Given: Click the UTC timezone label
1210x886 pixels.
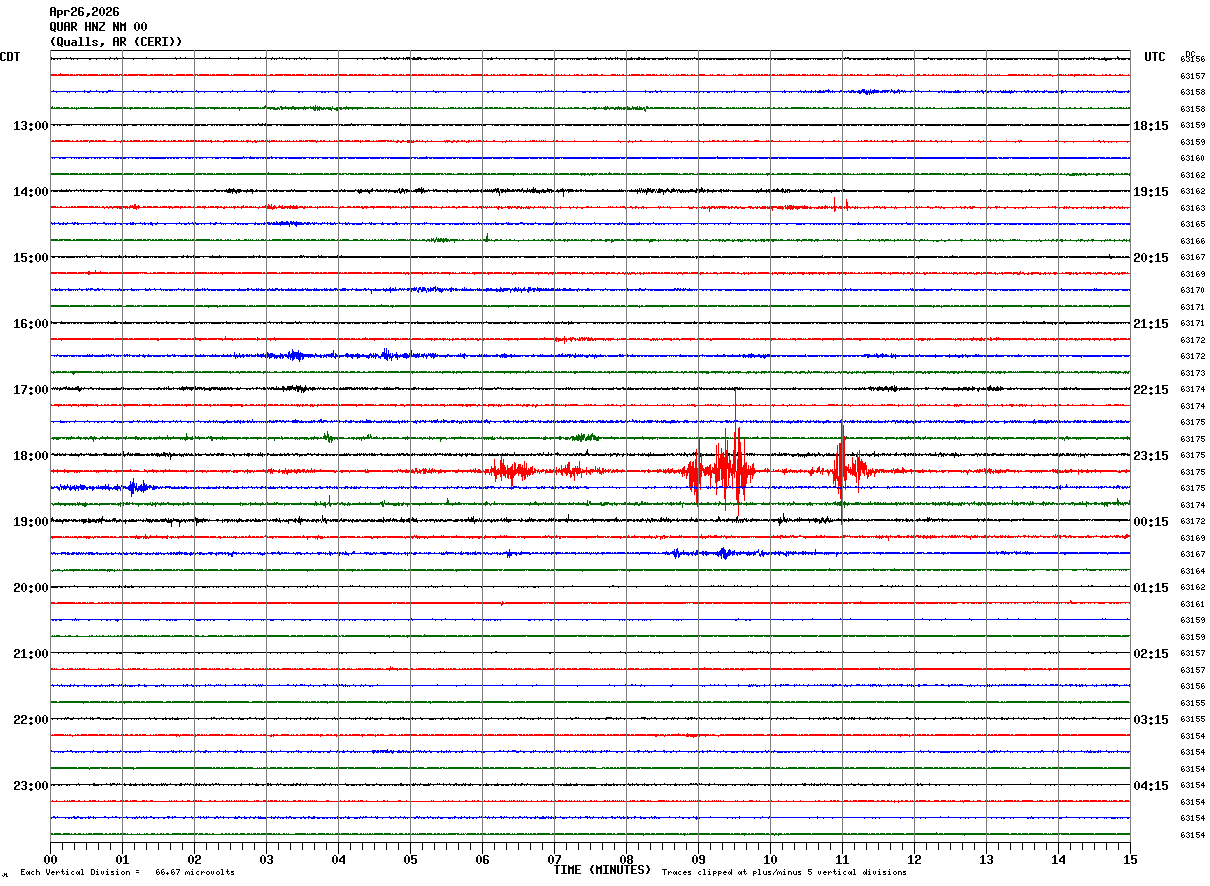Looking at the screenshot, I should pyautogui.click(x=1155, y=57).
